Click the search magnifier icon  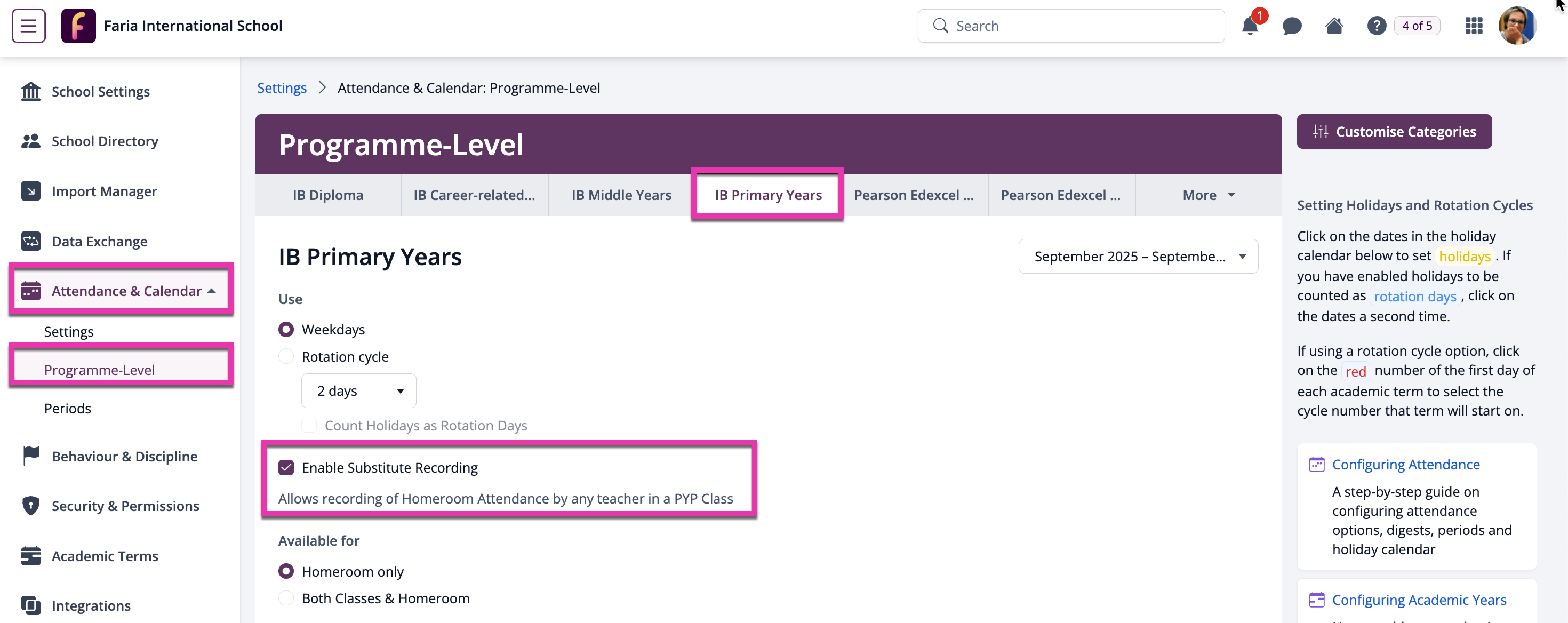pos(940,26)
